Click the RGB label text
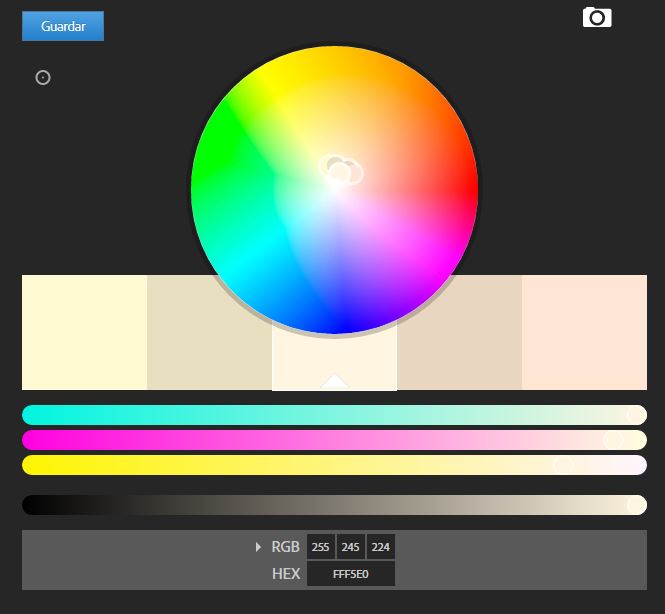The image size is (665, 614). pos(285,547)
